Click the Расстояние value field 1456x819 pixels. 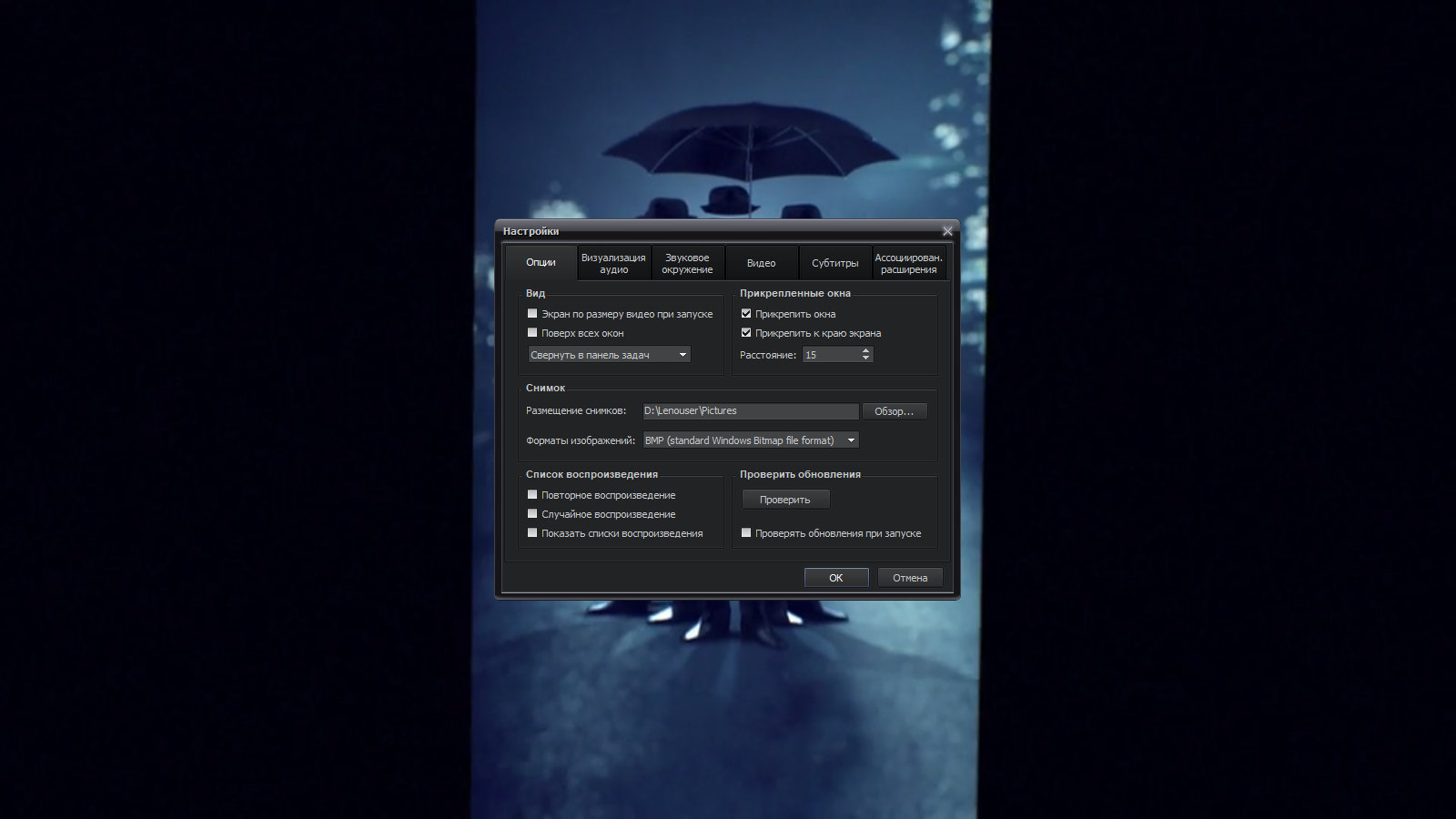(x=831, y=355)
